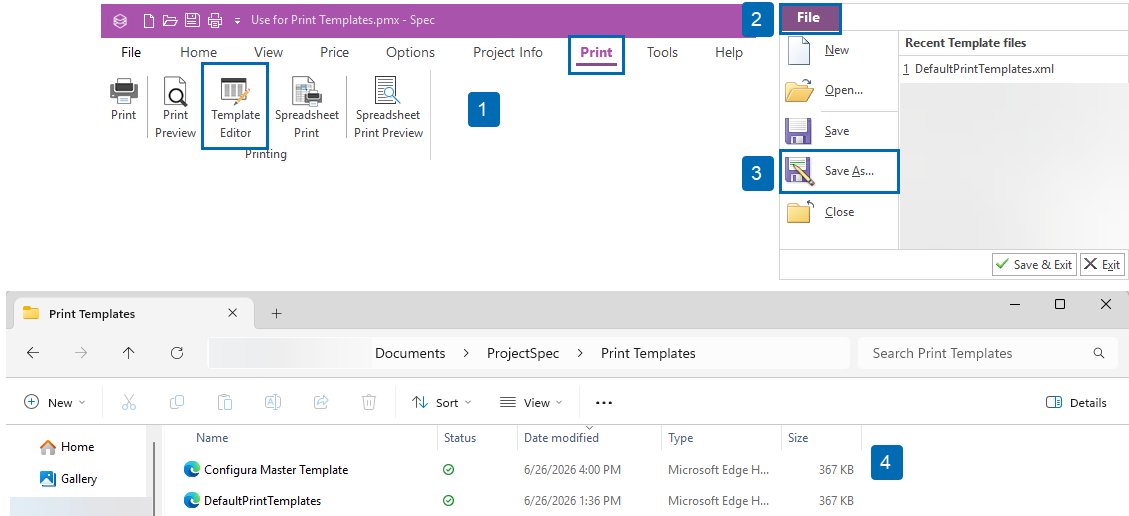Choose Close in the File menu
The width and height of the screenshot is (1129, 516).
coord(838,212)
